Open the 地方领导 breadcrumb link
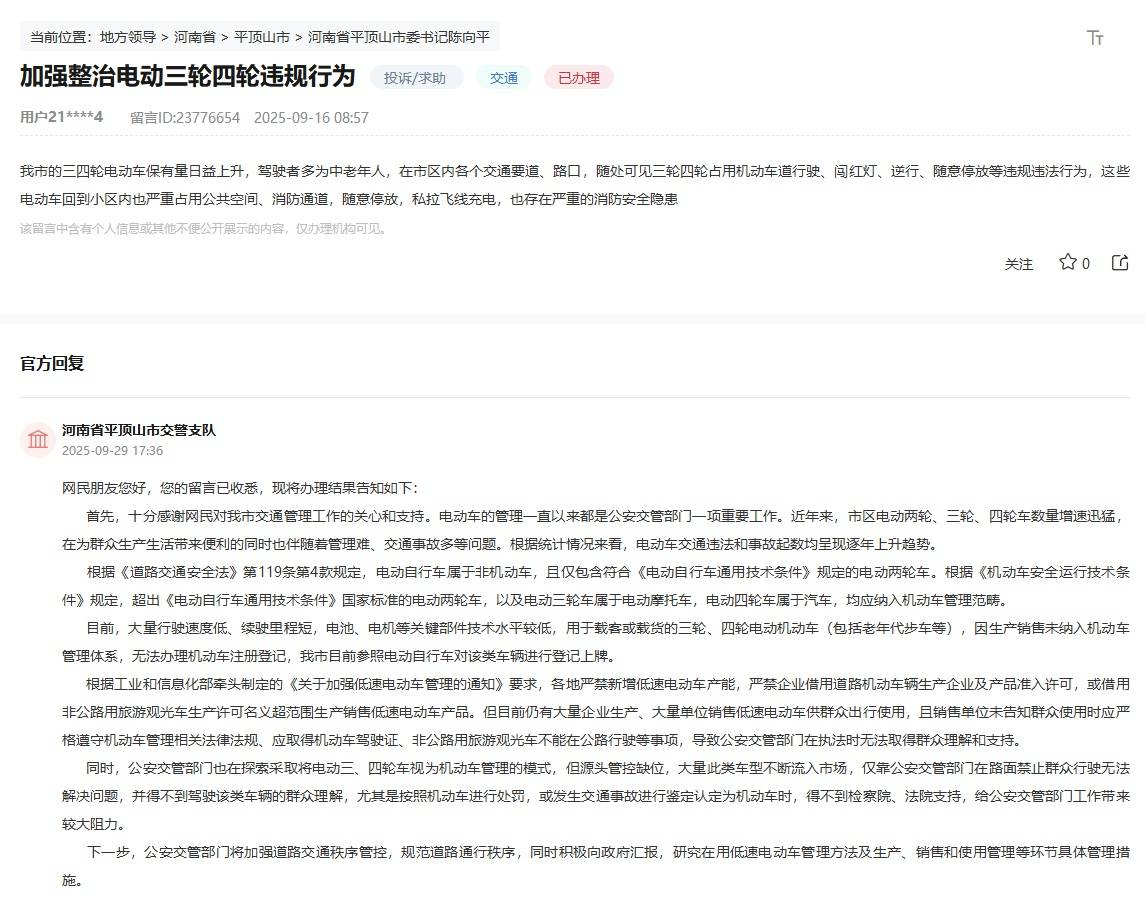Image resolution: width=1145 pixels, height=905 pixels. (x=127, y=37)
